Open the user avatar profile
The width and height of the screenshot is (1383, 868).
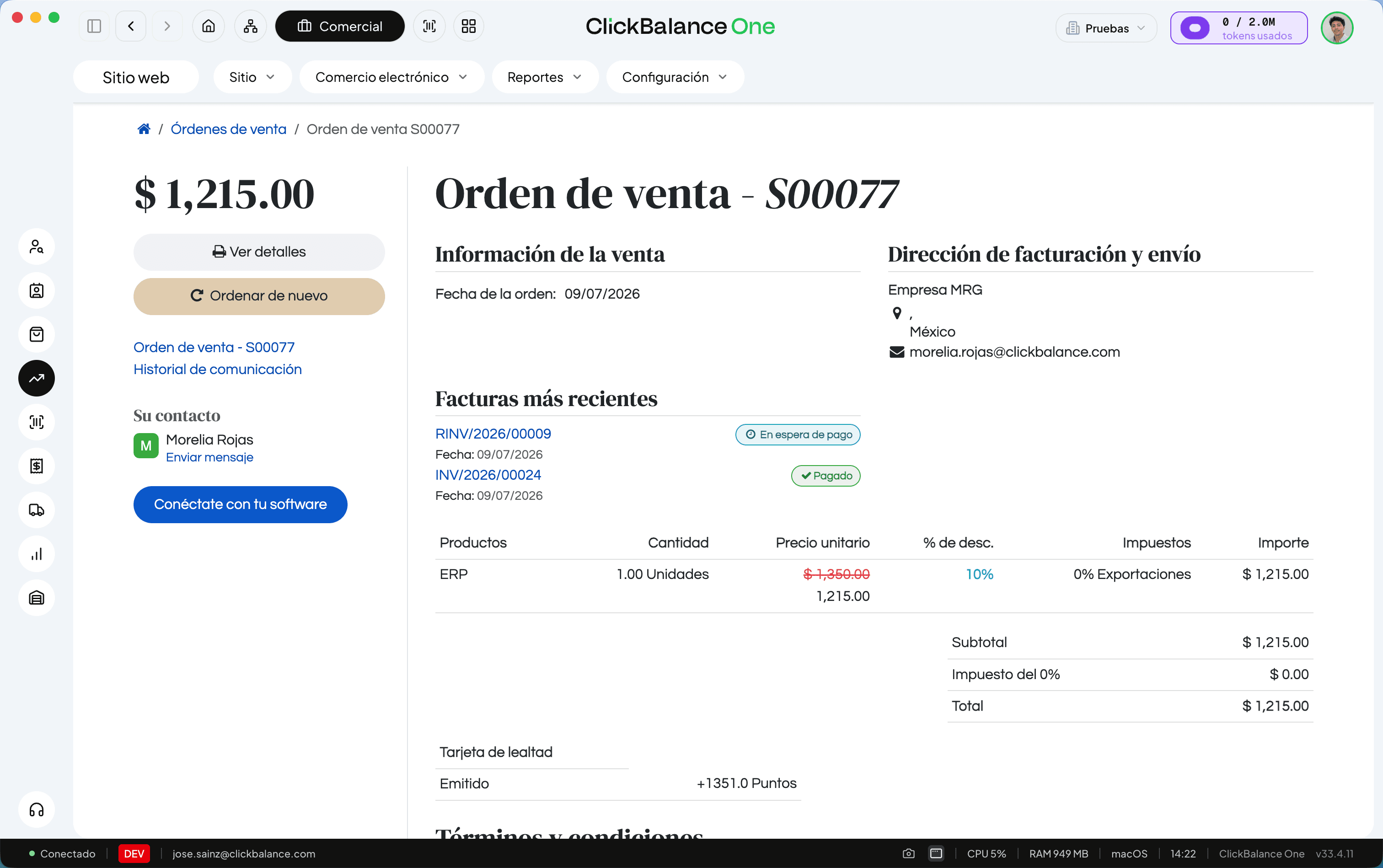point(1337,27)
